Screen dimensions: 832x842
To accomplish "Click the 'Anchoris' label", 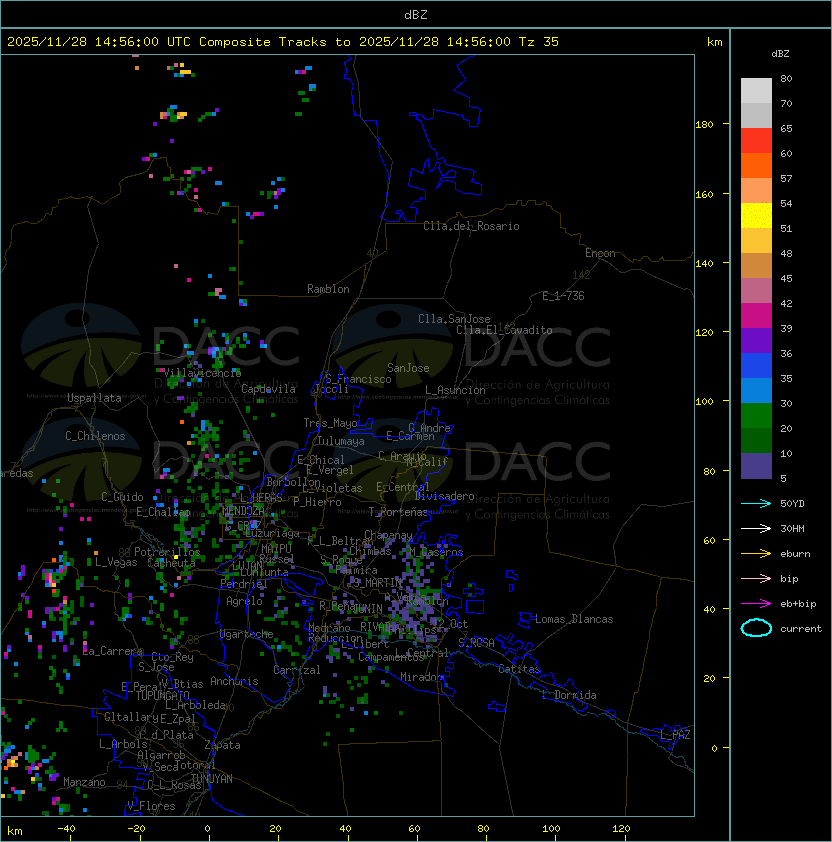I will tap(234, 681).
